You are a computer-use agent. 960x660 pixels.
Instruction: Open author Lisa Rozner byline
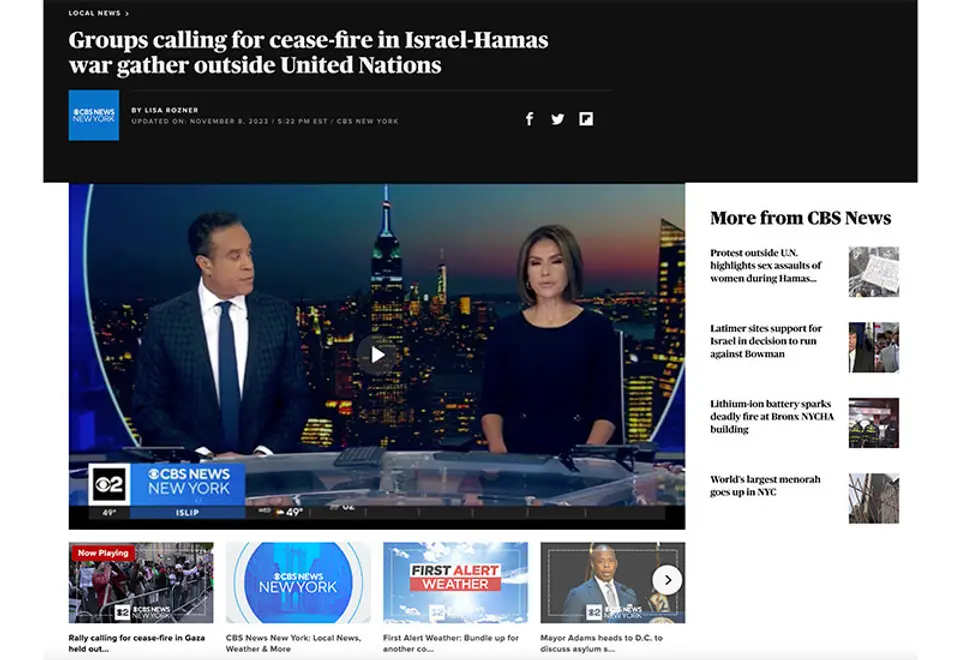[x=165, y=110]
